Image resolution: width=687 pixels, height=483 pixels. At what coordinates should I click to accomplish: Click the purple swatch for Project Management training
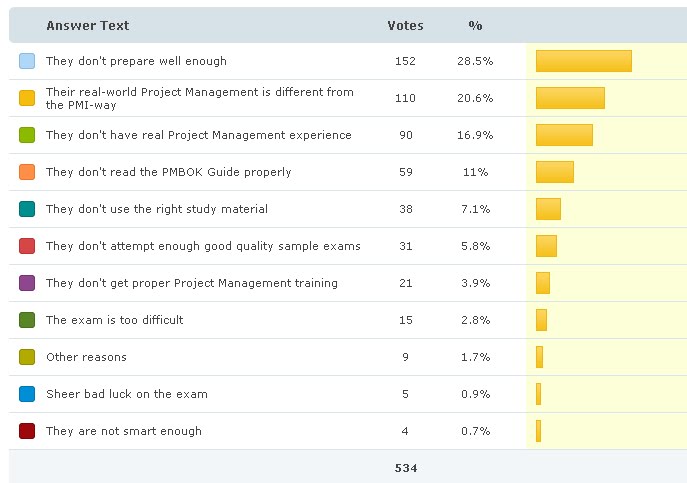click(x=27, y=283)
